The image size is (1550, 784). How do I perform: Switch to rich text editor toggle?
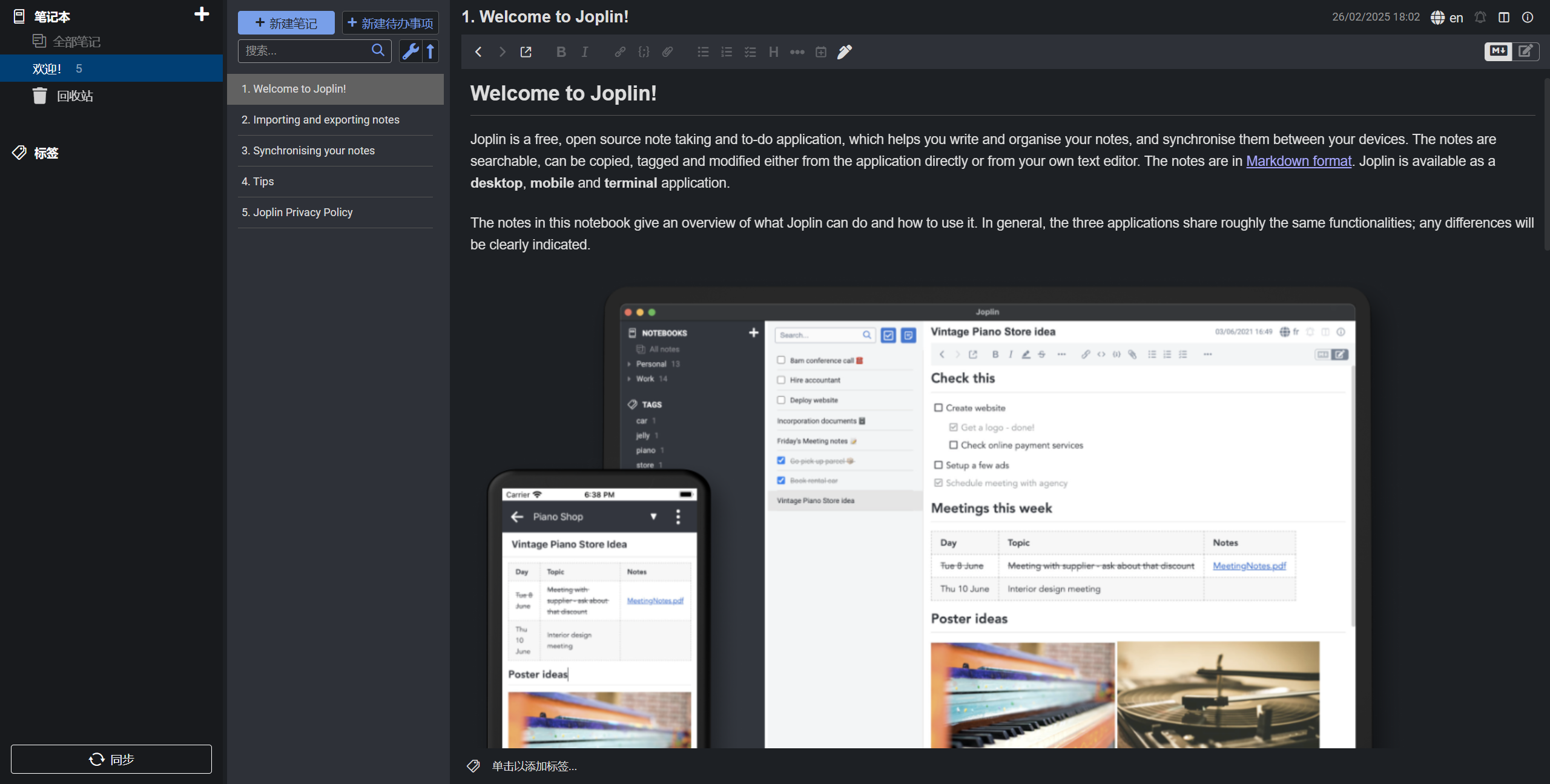[x=1526, y=51]
